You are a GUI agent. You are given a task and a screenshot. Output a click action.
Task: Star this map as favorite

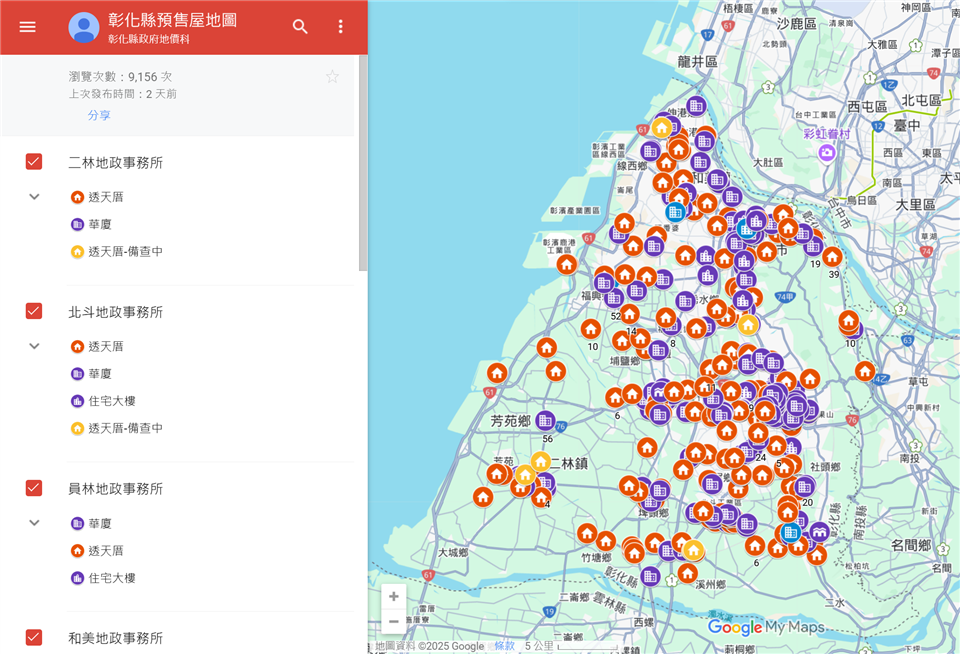tap(332, 77)
